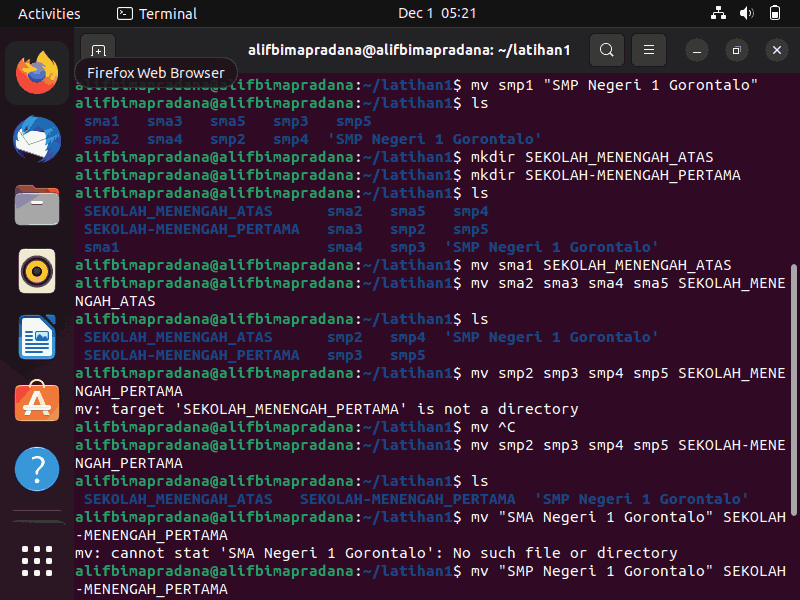
Task: Launch LibreOffice Writer from the dock
Action: pyautogui.click(x=37, y=337)
